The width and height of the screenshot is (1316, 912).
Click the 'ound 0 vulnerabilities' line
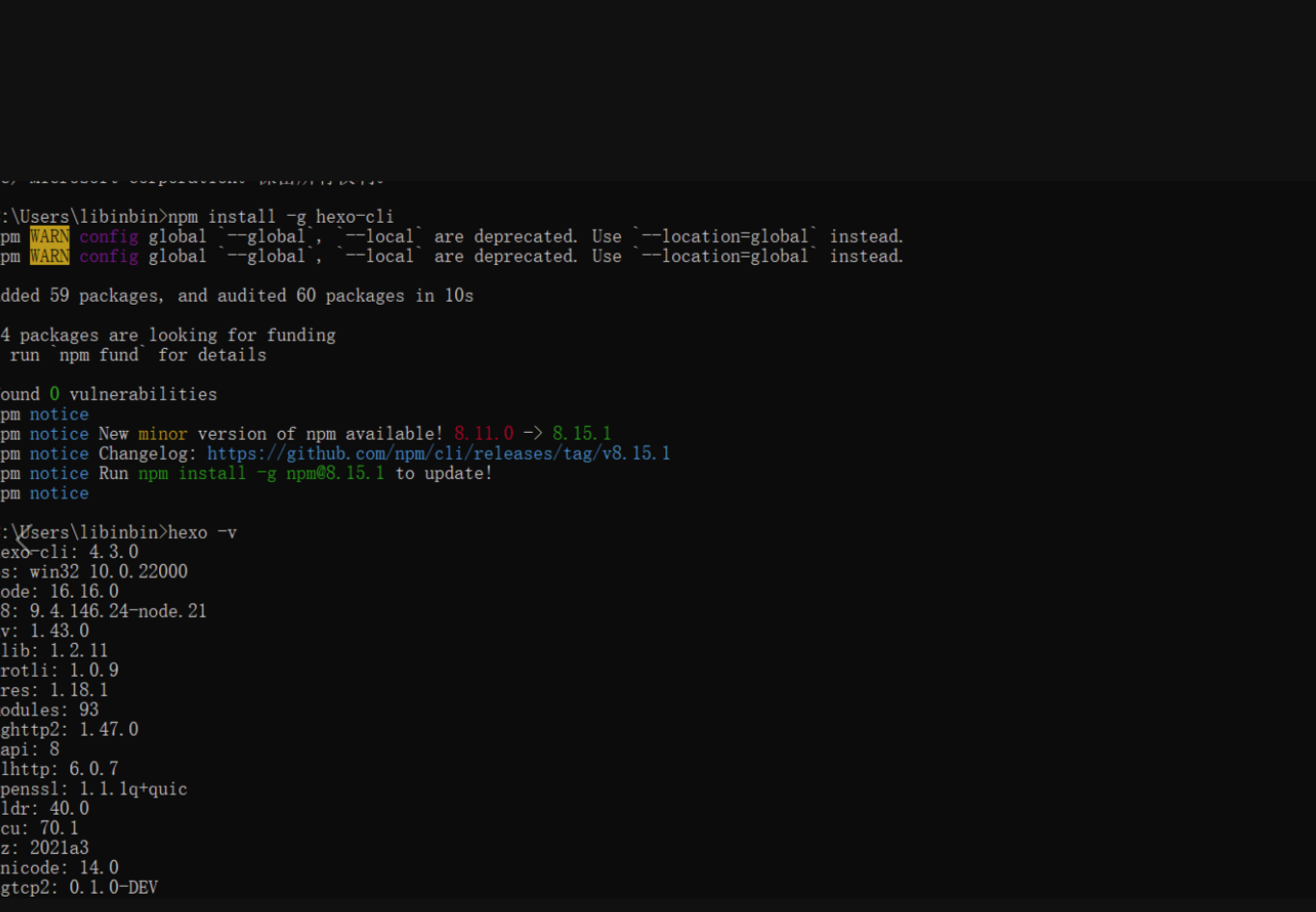coord(109,394)
